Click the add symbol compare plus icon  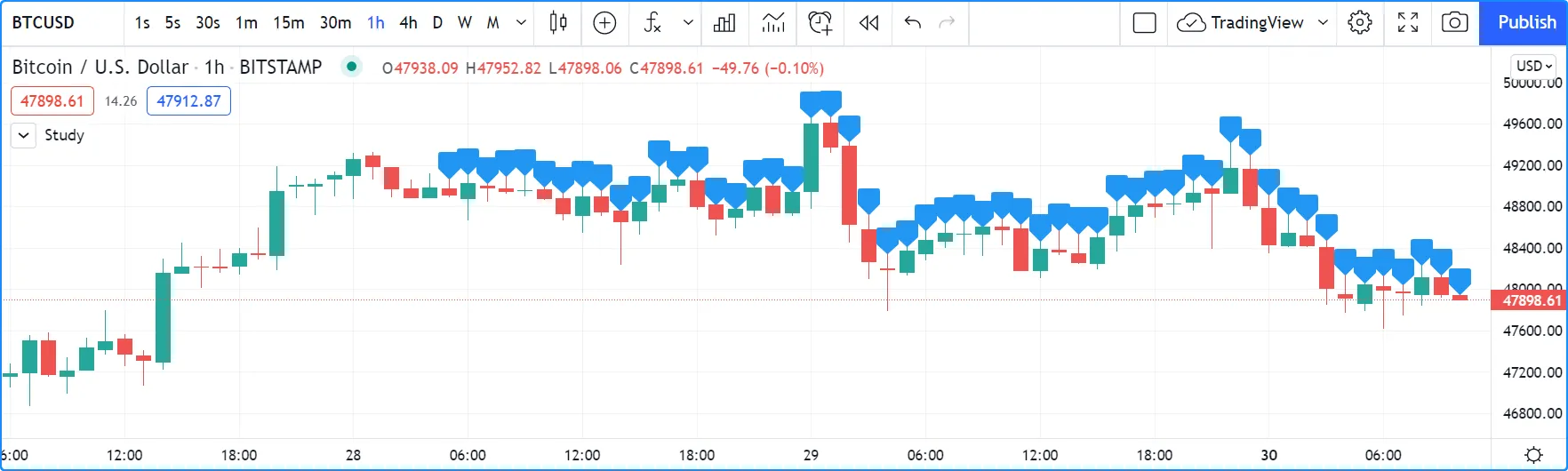(x=604, y=23)
